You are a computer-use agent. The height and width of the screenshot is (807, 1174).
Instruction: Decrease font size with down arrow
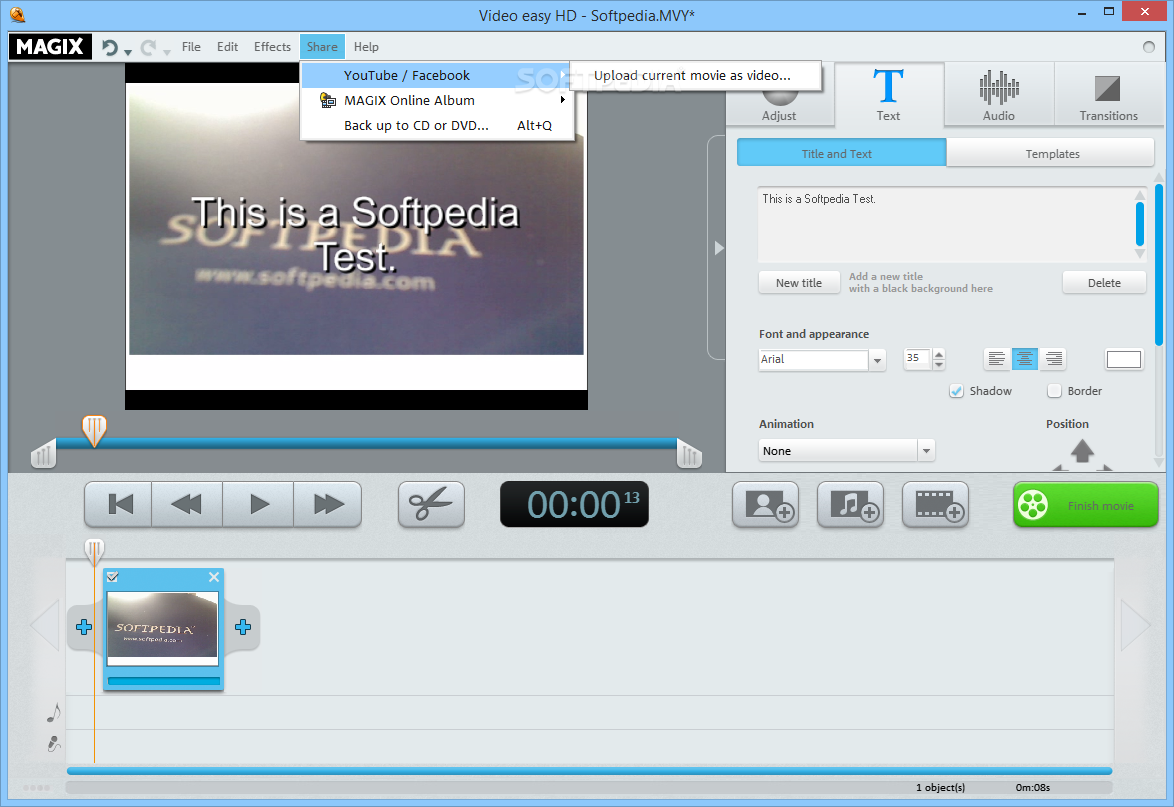click(x=939, y=365)
